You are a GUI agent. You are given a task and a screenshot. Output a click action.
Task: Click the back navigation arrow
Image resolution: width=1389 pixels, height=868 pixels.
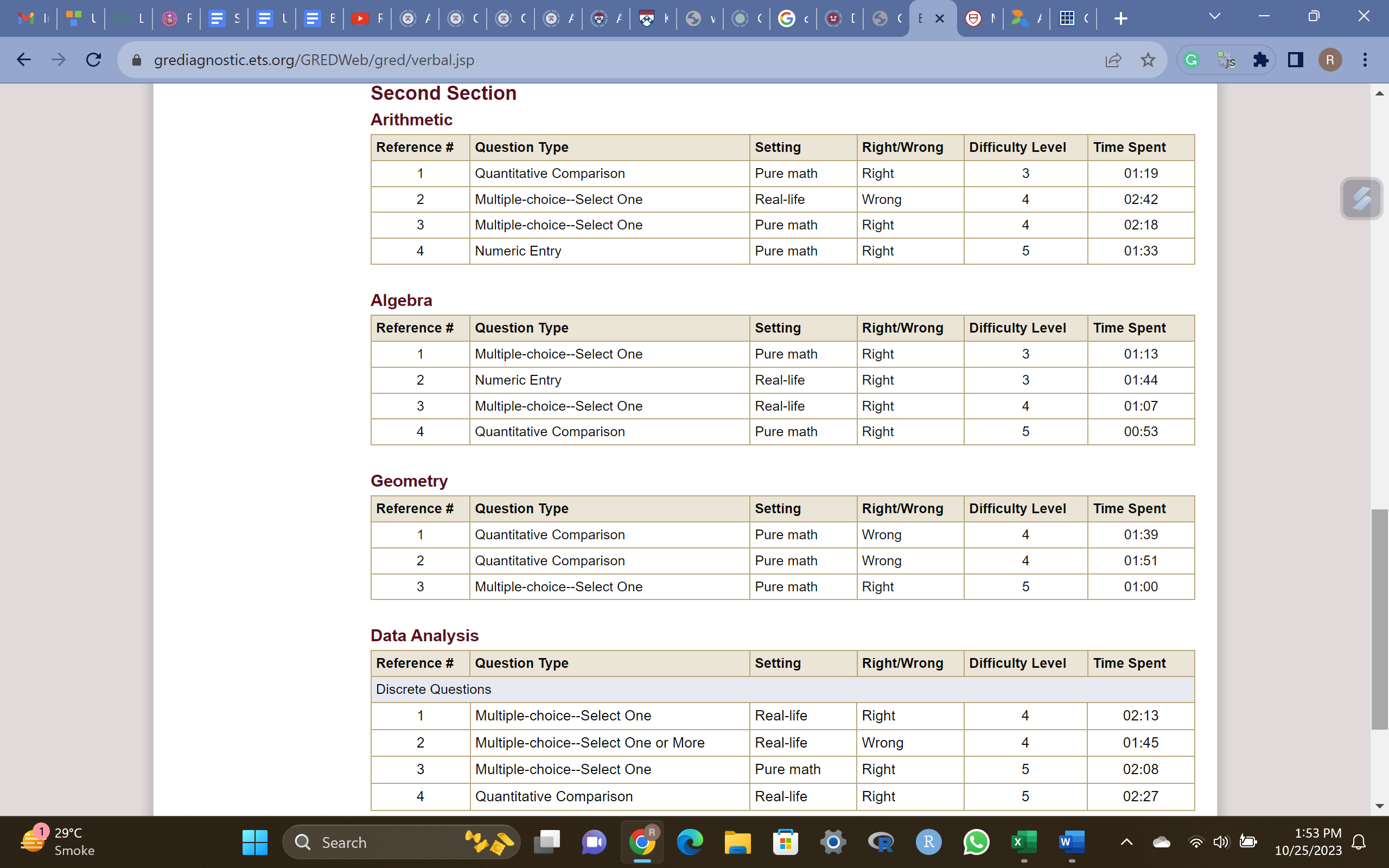pyautogui.click(x=23, y=60)
